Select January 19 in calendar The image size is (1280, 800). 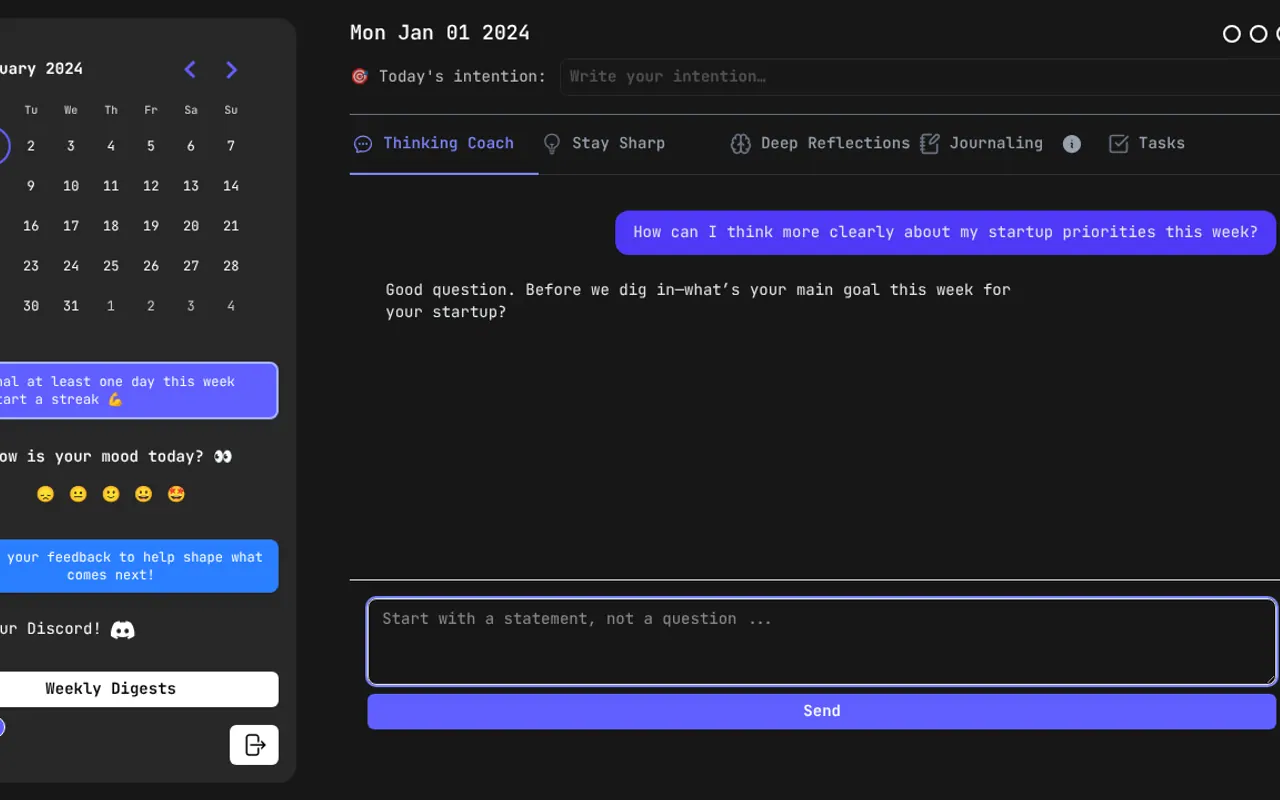click(x=151, y=226)
